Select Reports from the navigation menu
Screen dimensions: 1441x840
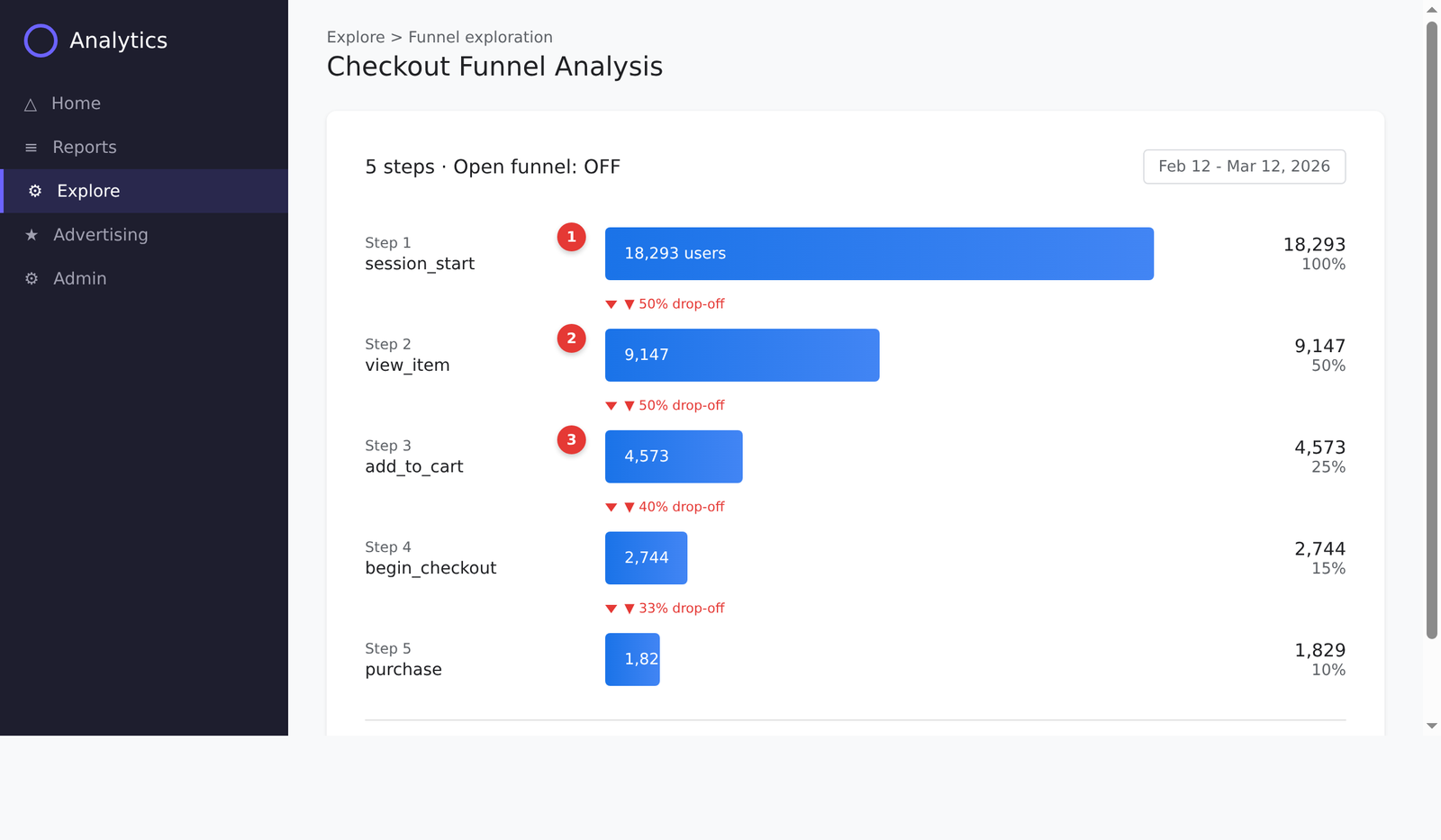pyautogui.click(x=84, y=147)
